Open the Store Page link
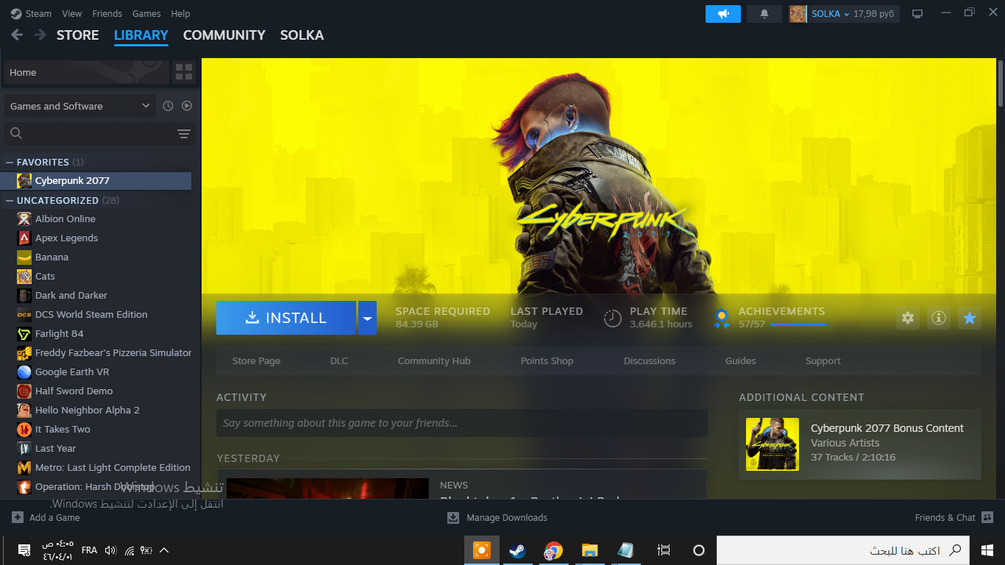Image resolution: width=1005 pixels, height=565 pixels. pyautogui.click(x=256, y=361)
